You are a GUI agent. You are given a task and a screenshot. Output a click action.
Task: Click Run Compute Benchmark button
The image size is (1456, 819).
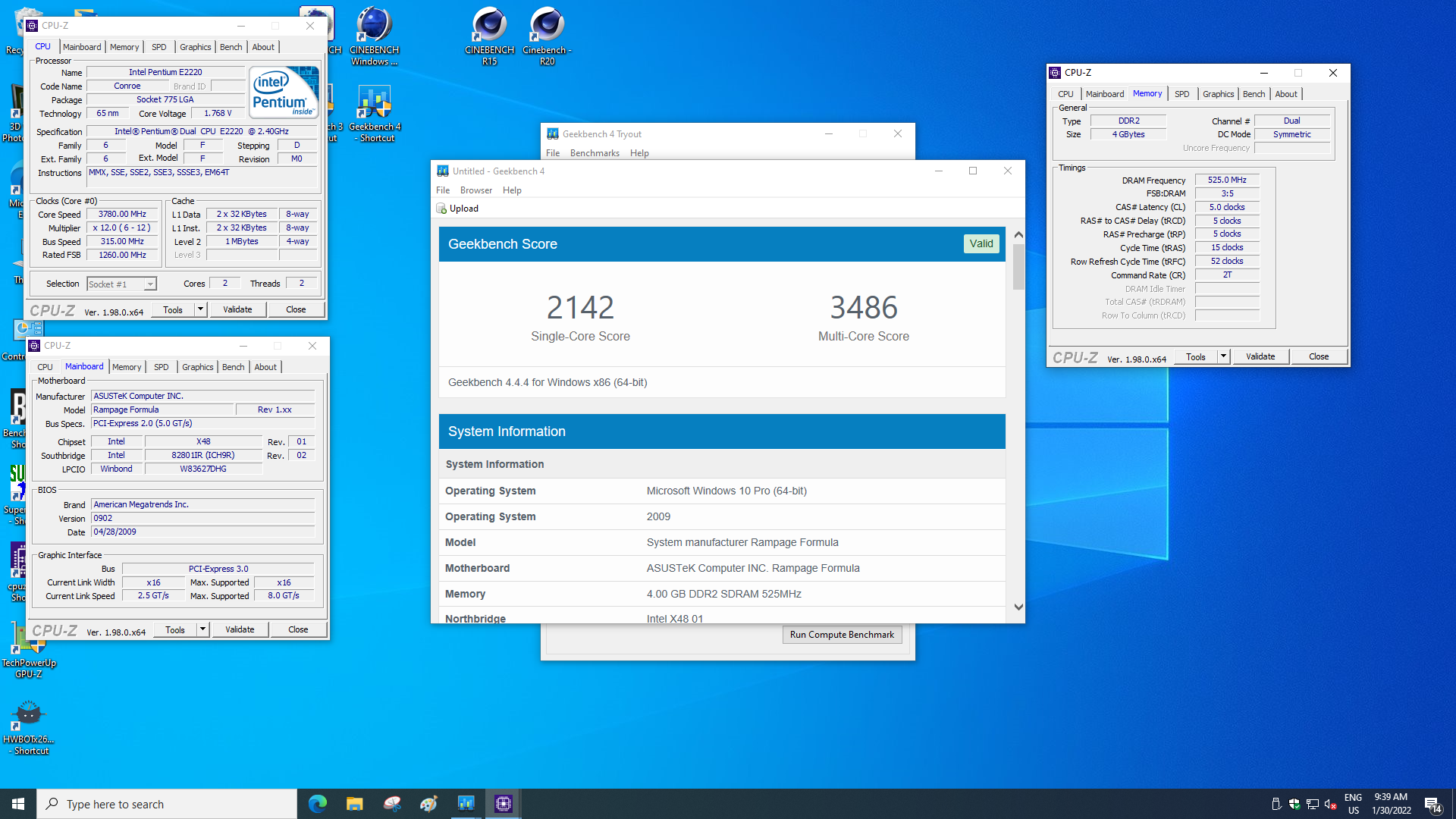(842, 635)
